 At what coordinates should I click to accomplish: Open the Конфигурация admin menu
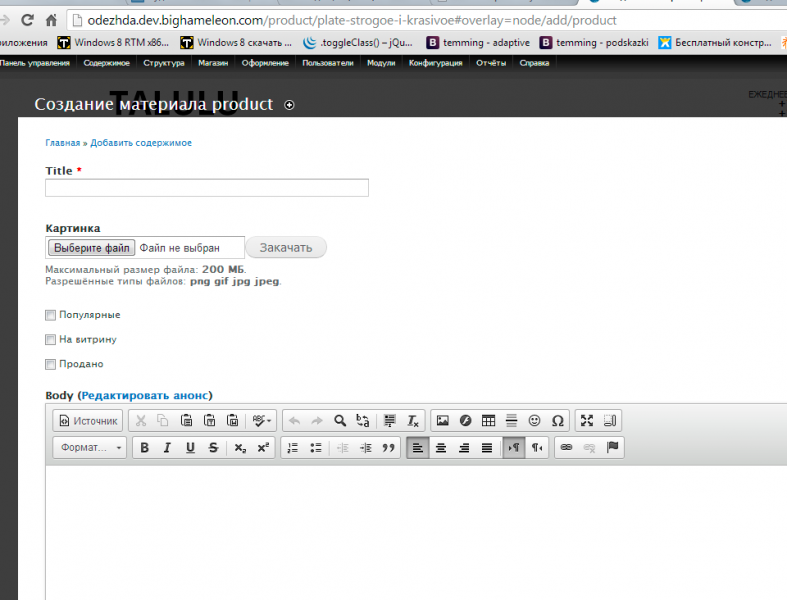[x=435, y=63]
